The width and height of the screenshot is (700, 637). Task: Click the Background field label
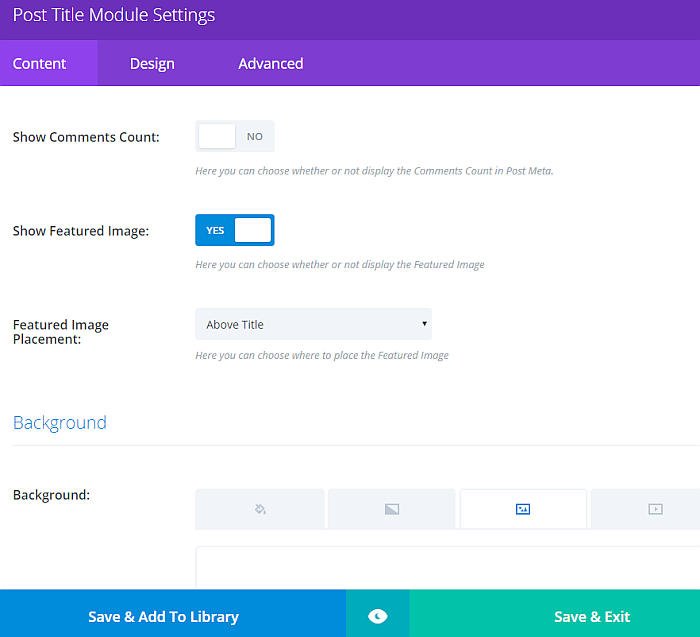[51, 494]
